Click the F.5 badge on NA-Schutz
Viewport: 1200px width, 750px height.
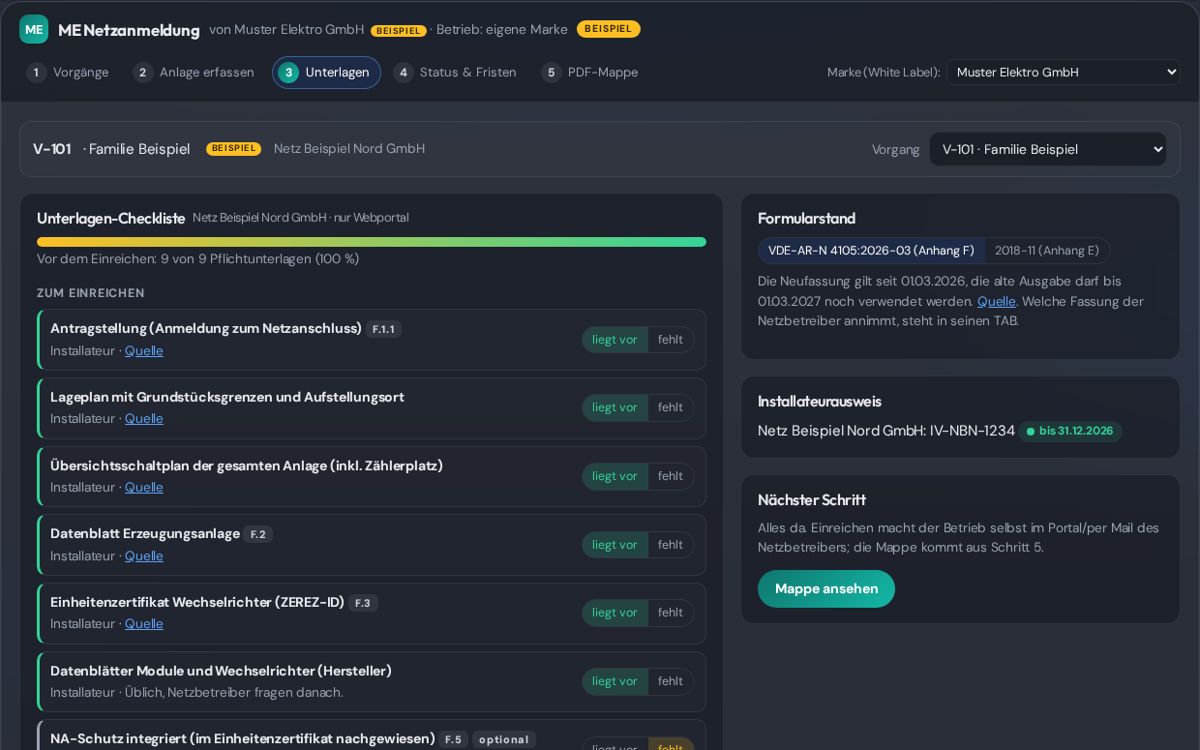pos(453,740)
